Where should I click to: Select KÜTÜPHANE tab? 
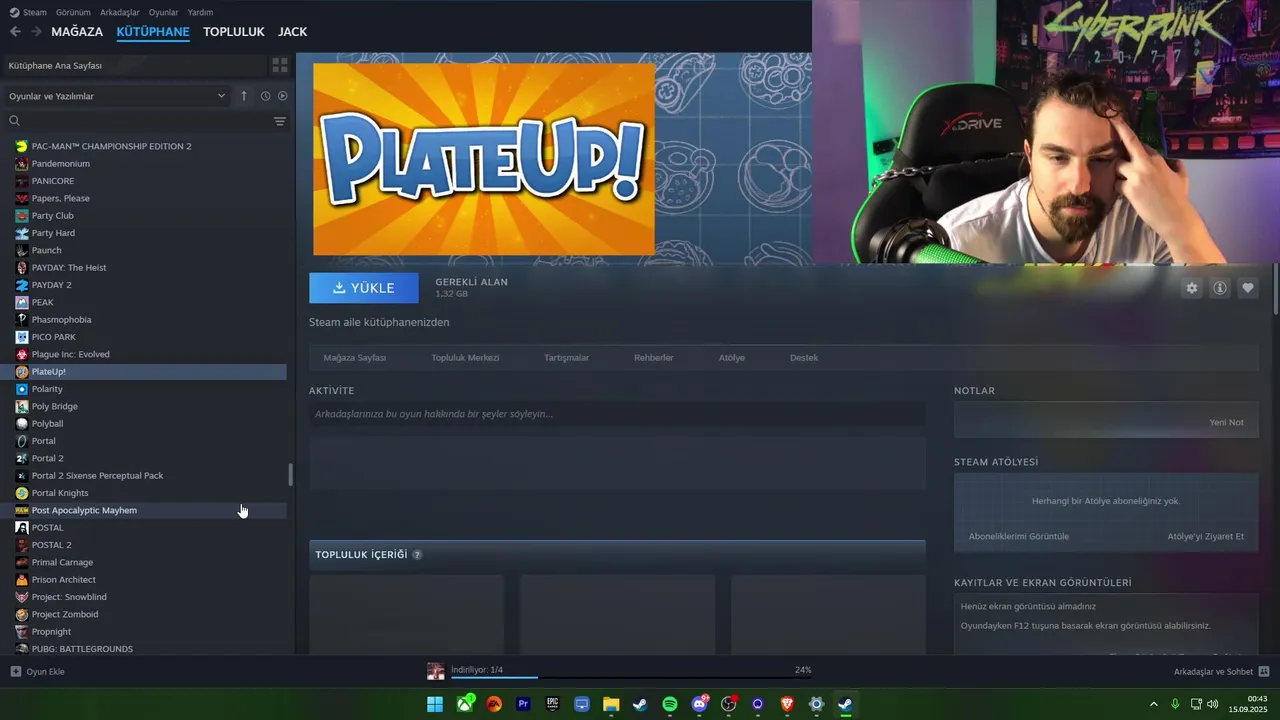point(153,32)
